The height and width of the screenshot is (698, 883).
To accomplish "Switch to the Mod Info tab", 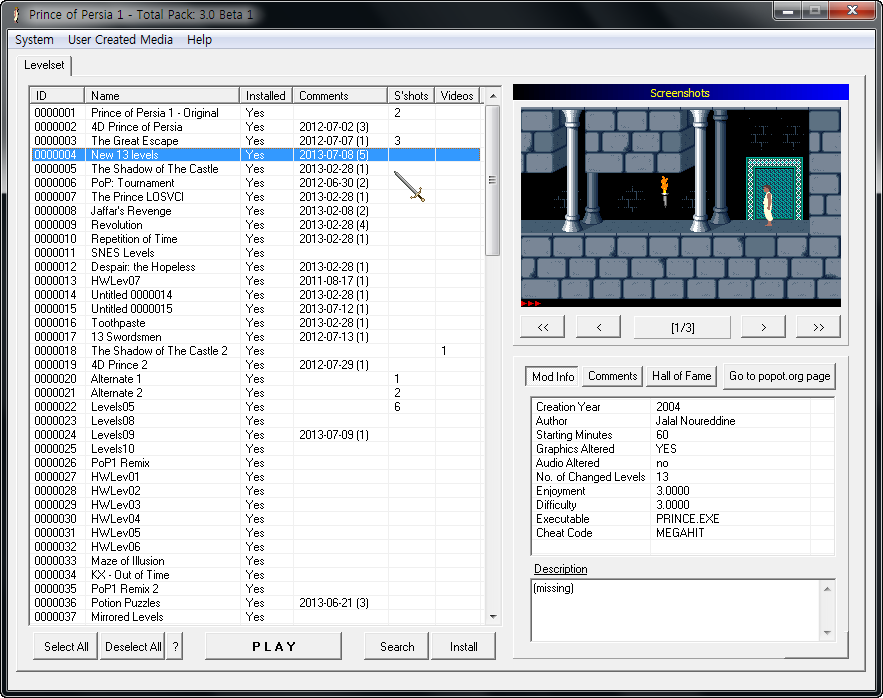I will tap(553, 376).
